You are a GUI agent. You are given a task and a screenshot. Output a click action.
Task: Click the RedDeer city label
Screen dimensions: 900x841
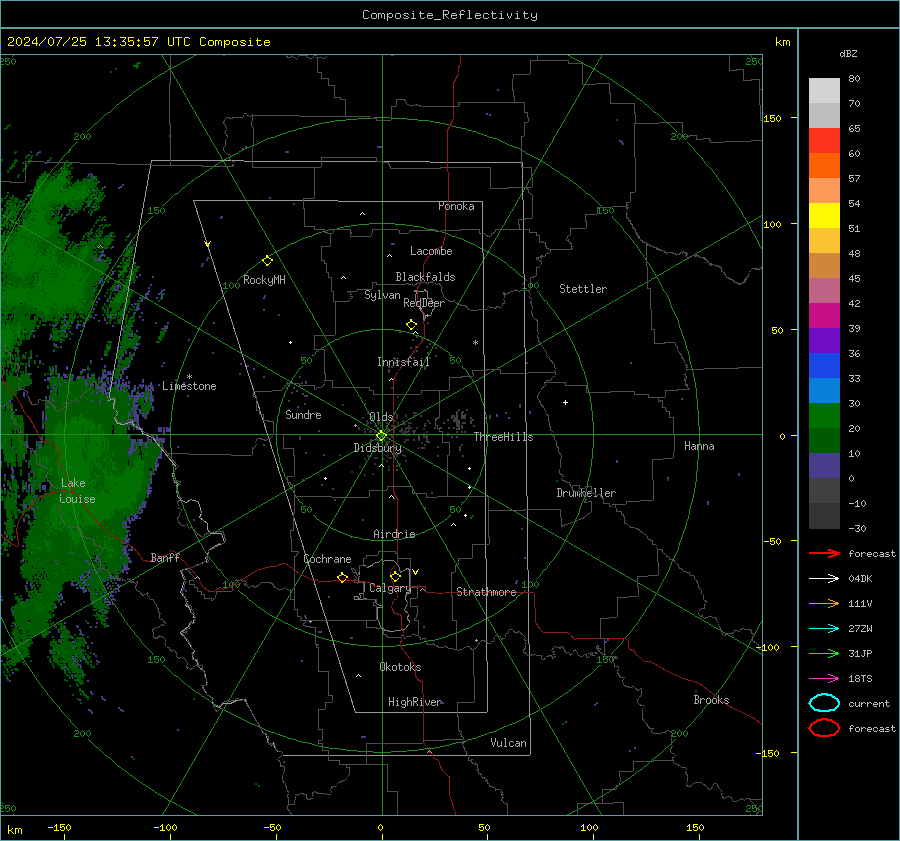(424, 303)
